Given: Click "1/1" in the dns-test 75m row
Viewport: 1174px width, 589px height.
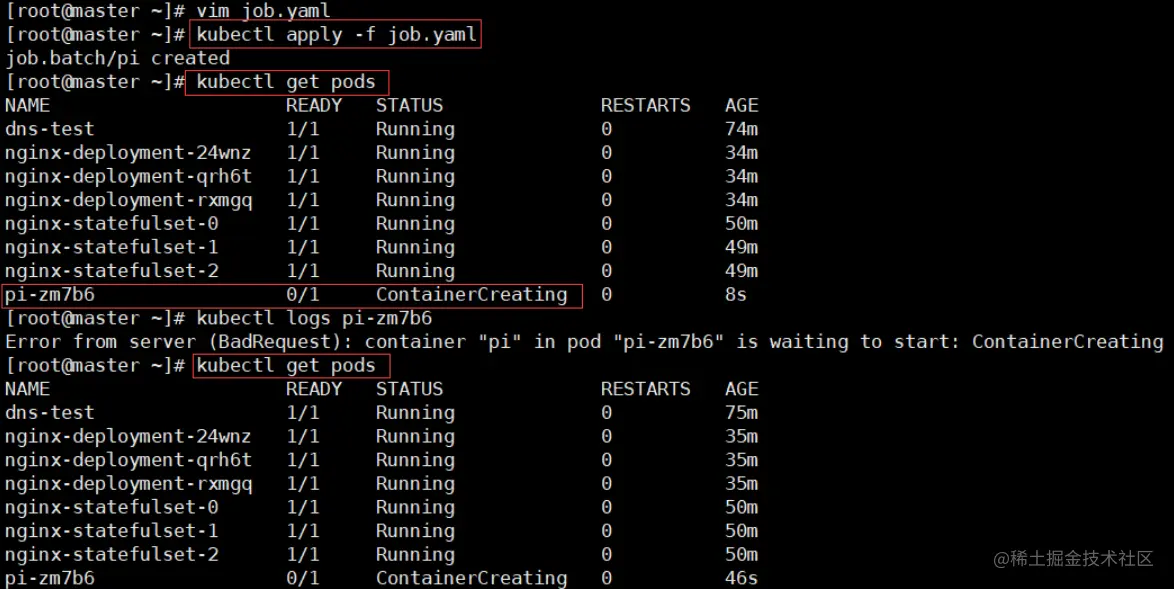Looking at the screenshot, I should point(302,412).
